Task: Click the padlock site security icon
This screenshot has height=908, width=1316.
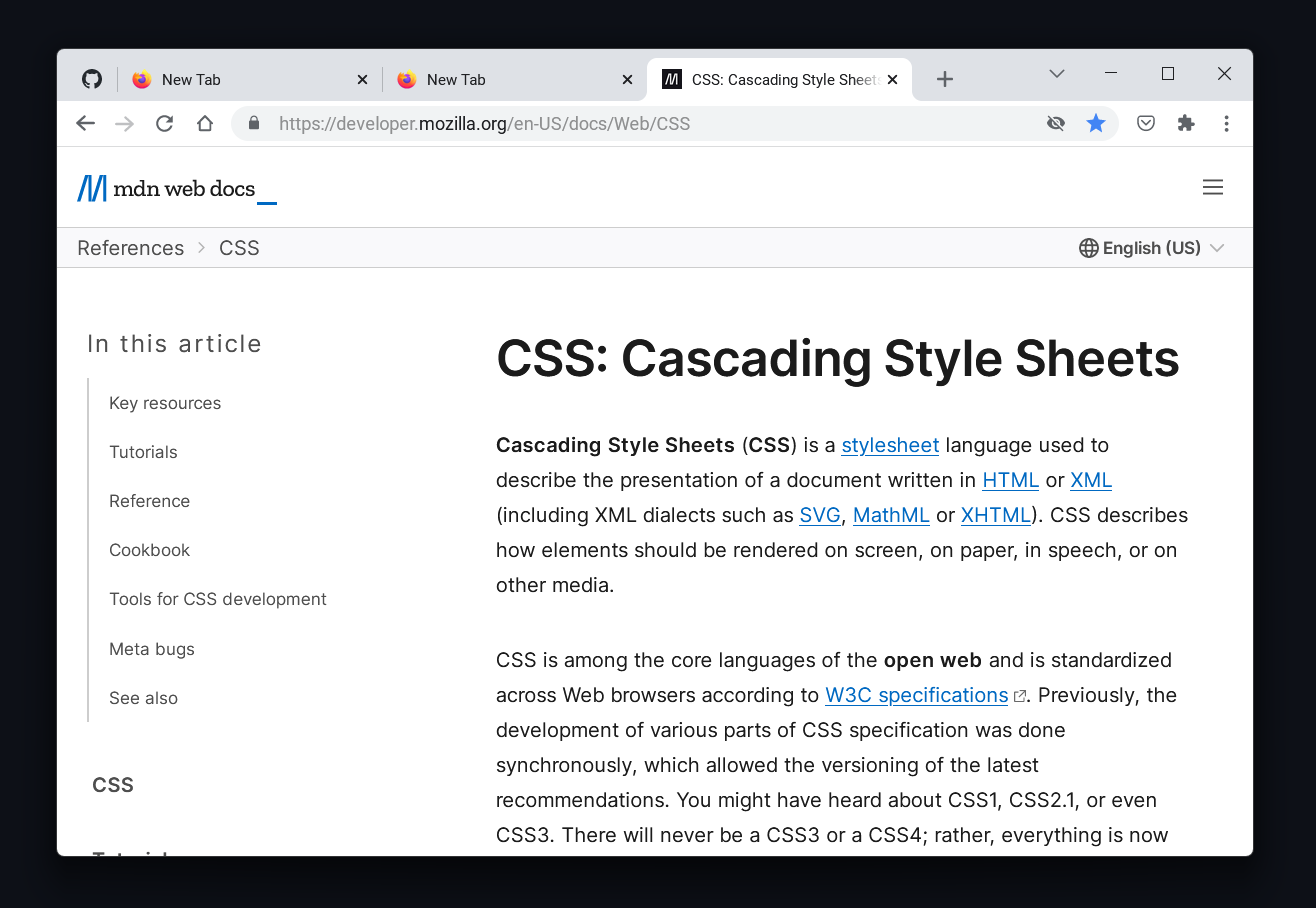Action: coord(254,124)
